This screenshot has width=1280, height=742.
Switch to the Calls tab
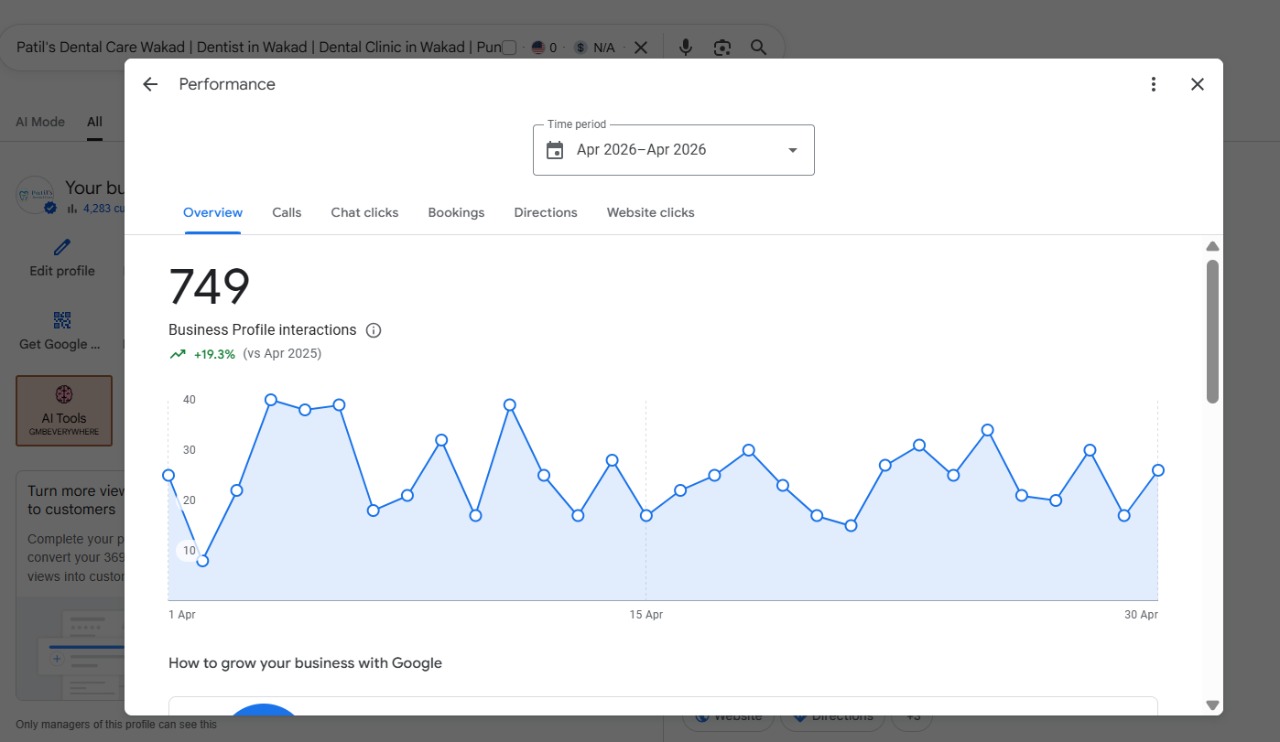287,213
